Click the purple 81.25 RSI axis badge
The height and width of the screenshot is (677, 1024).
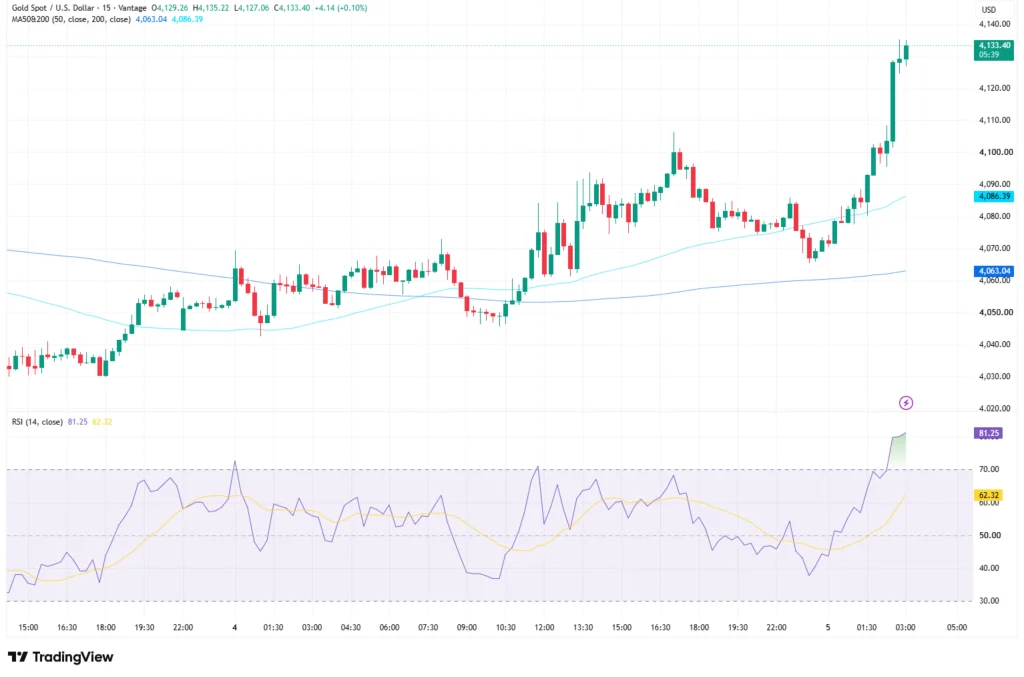click(988, 433)
